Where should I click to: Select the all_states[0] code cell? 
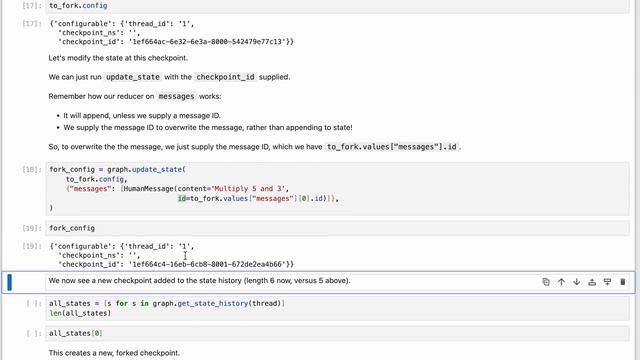point(337,333)
